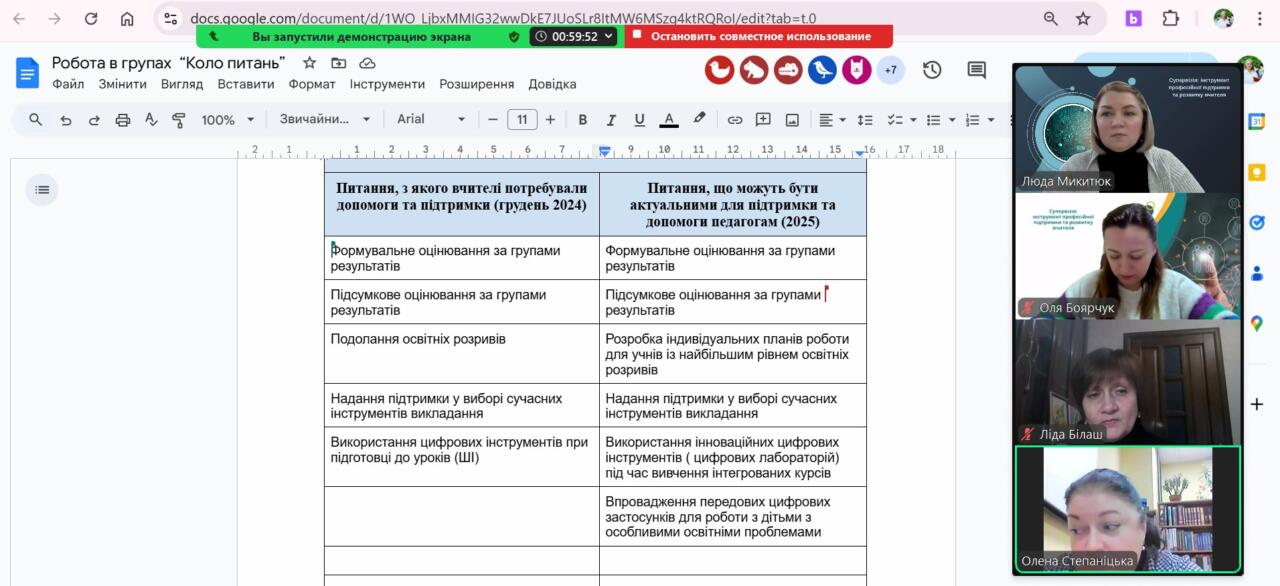The height and width of the screenshot is (586, 1280).
Task: Open the Довідка menu
Action: tap(552, 84)
